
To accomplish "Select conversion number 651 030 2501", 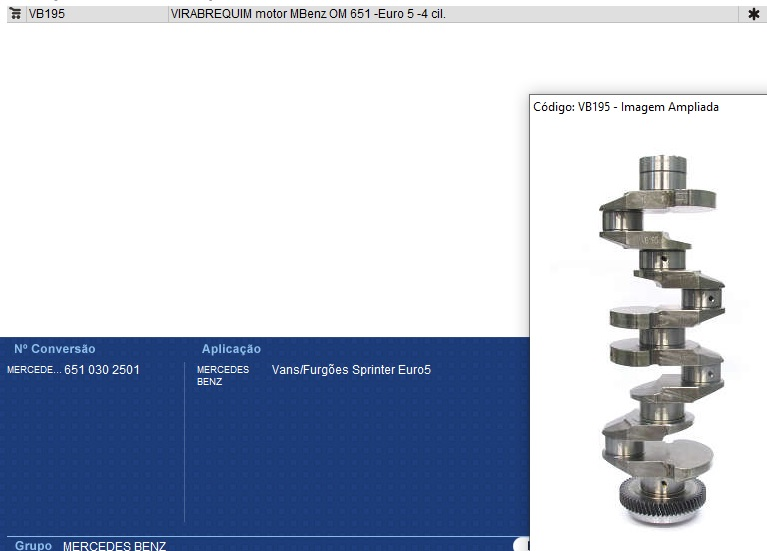I will tap(102, 370).
